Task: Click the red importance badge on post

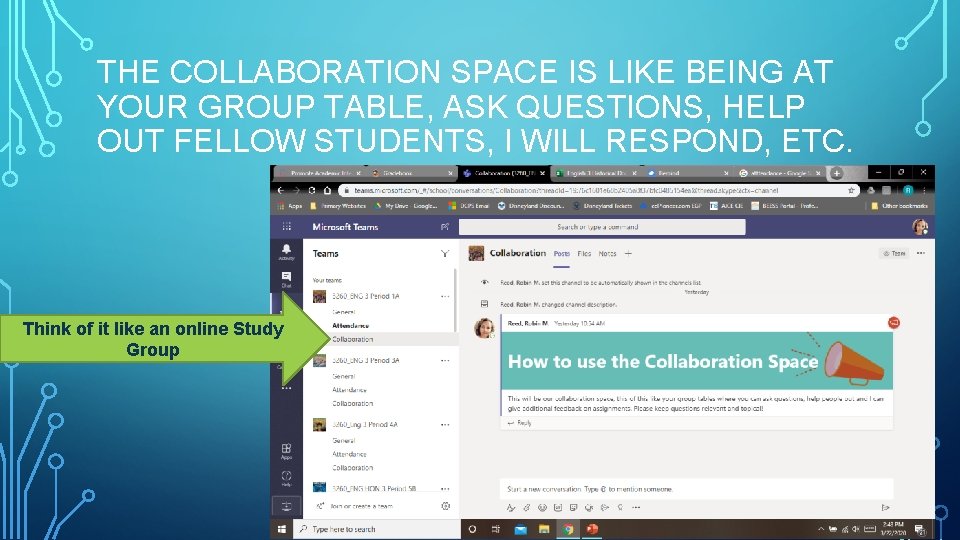Action: click(894, 323)
